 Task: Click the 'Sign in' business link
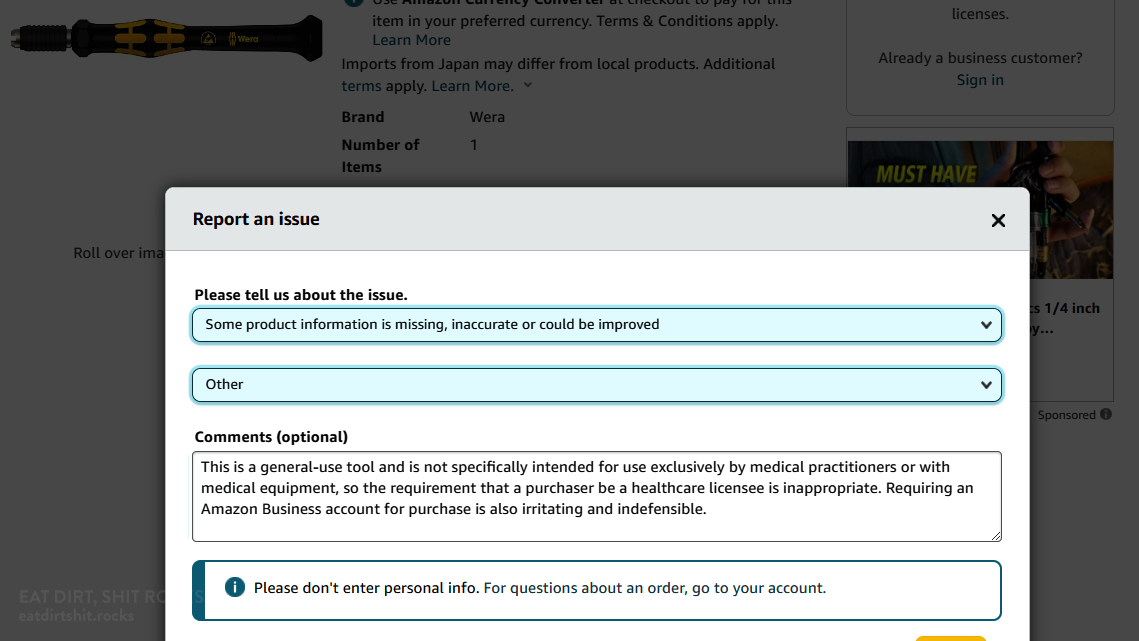point(980,80)
